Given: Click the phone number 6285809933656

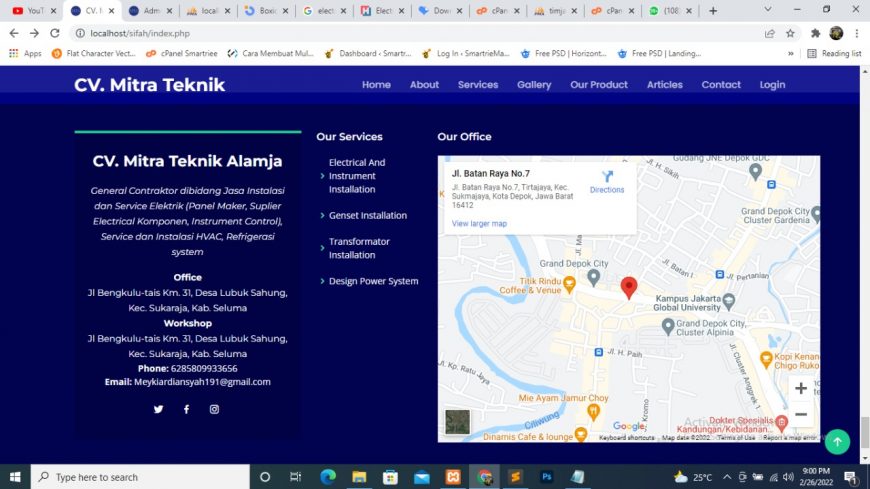Looking at the screenshot, I should click(x=204, y=369).
